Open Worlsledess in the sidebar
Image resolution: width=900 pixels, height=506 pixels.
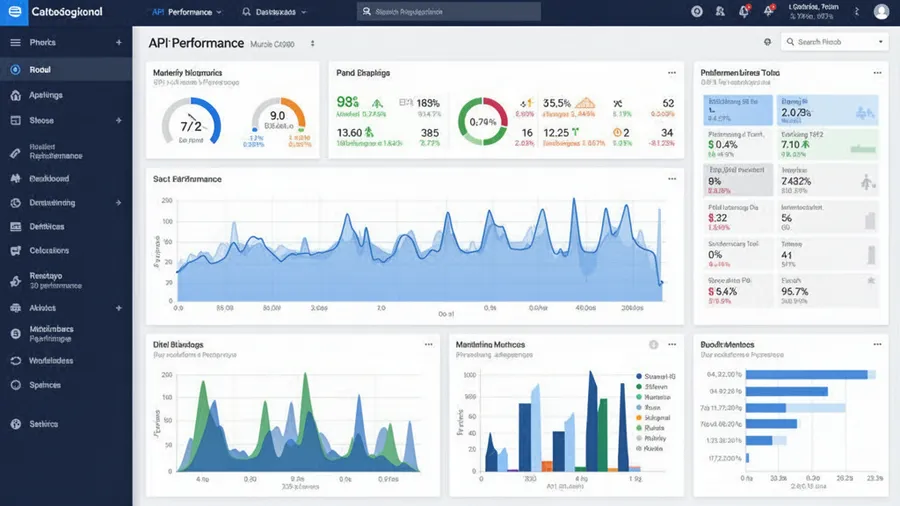(66, 361)
